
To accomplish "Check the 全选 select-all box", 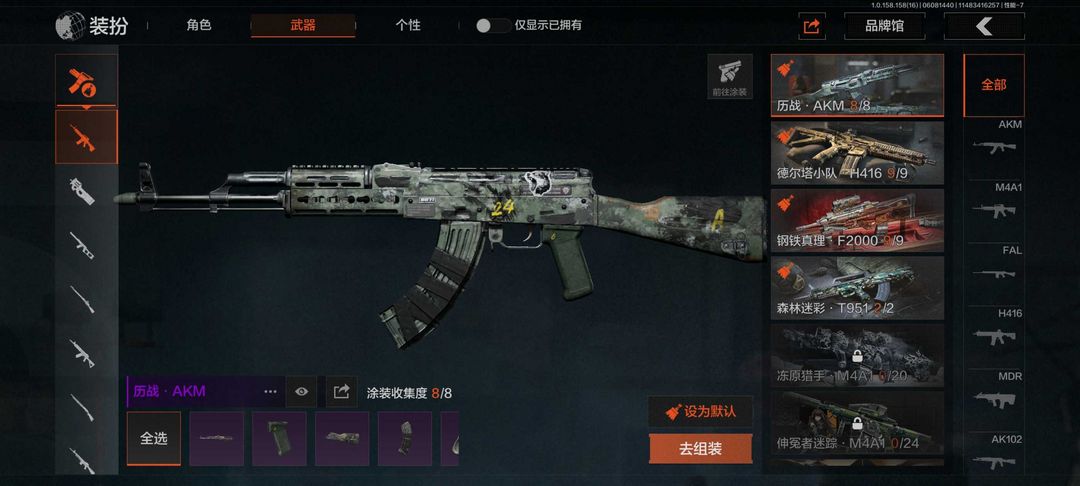I will pos(154,439).
